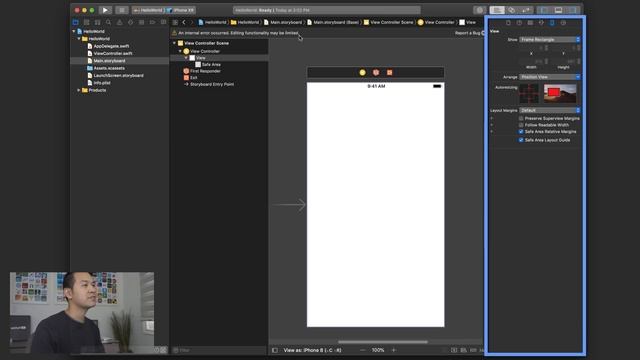This screenshot has height=360, width=640.
Task: Toggle the Navigator pane visibility
Action: click(x=544, y=10)
